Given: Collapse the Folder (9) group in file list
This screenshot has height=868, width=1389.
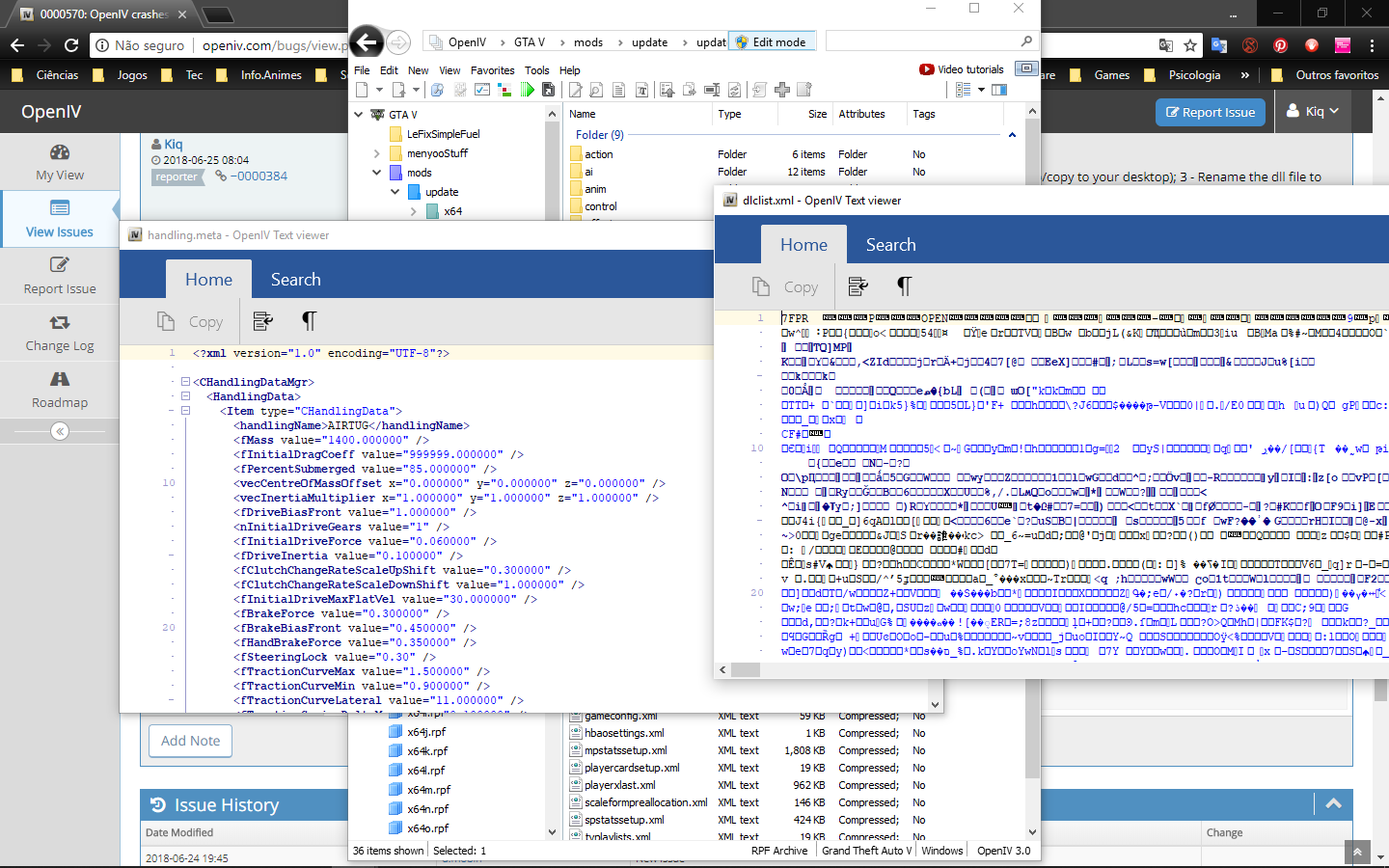Looking at the screenshot, I should point(1012,135).
